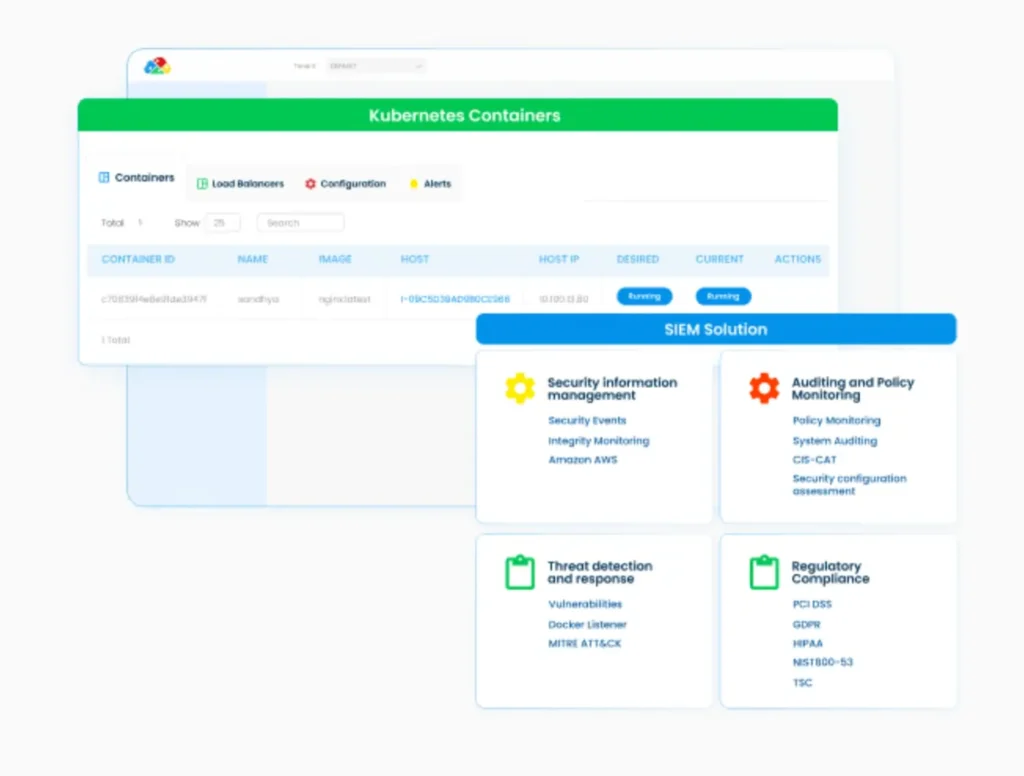The width and height of the screenshot is (1024, 776).
Task: Click the red Configuration gear icon
Action: click(x=311, y=184)
